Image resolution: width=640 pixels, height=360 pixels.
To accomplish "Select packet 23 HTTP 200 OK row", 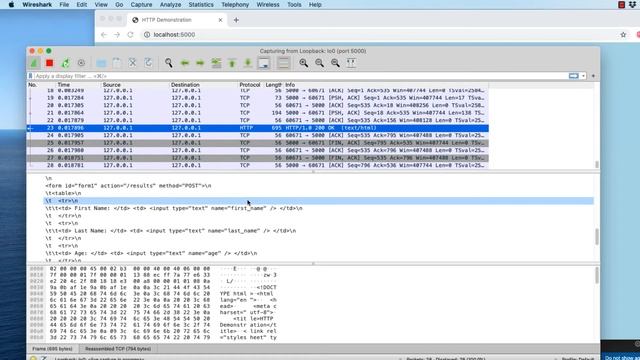I will pos(258,128).
